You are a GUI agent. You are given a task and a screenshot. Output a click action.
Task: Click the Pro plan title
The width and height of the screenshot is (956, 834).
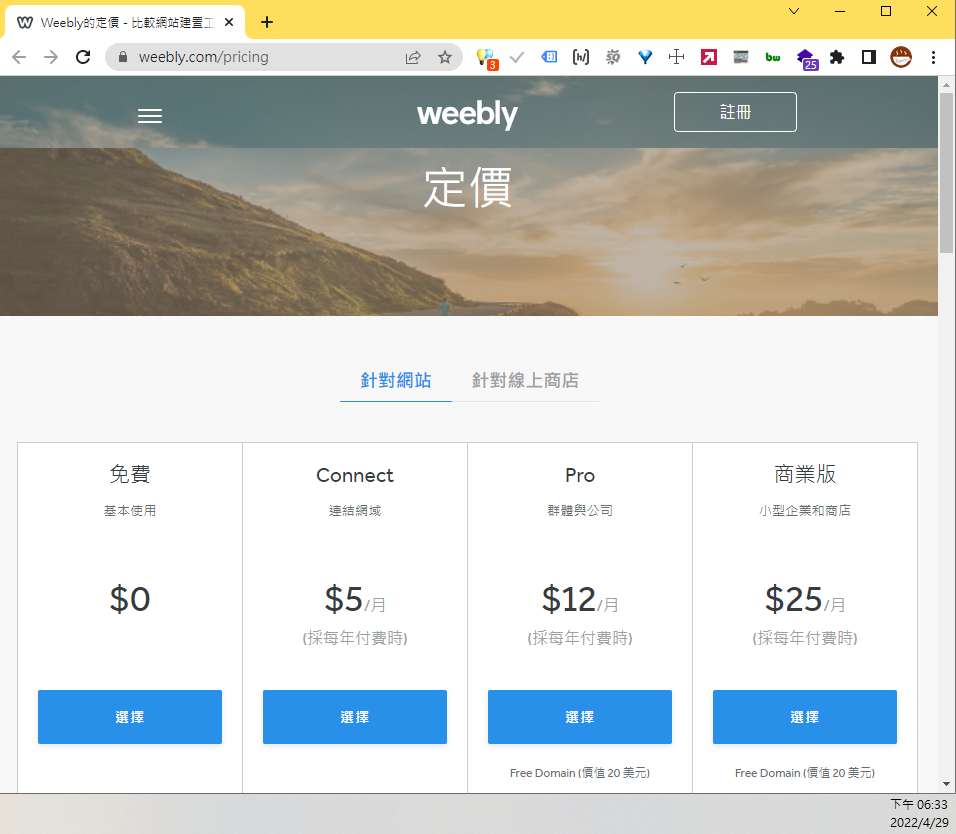pyautogui.click(x=580, y=475)
